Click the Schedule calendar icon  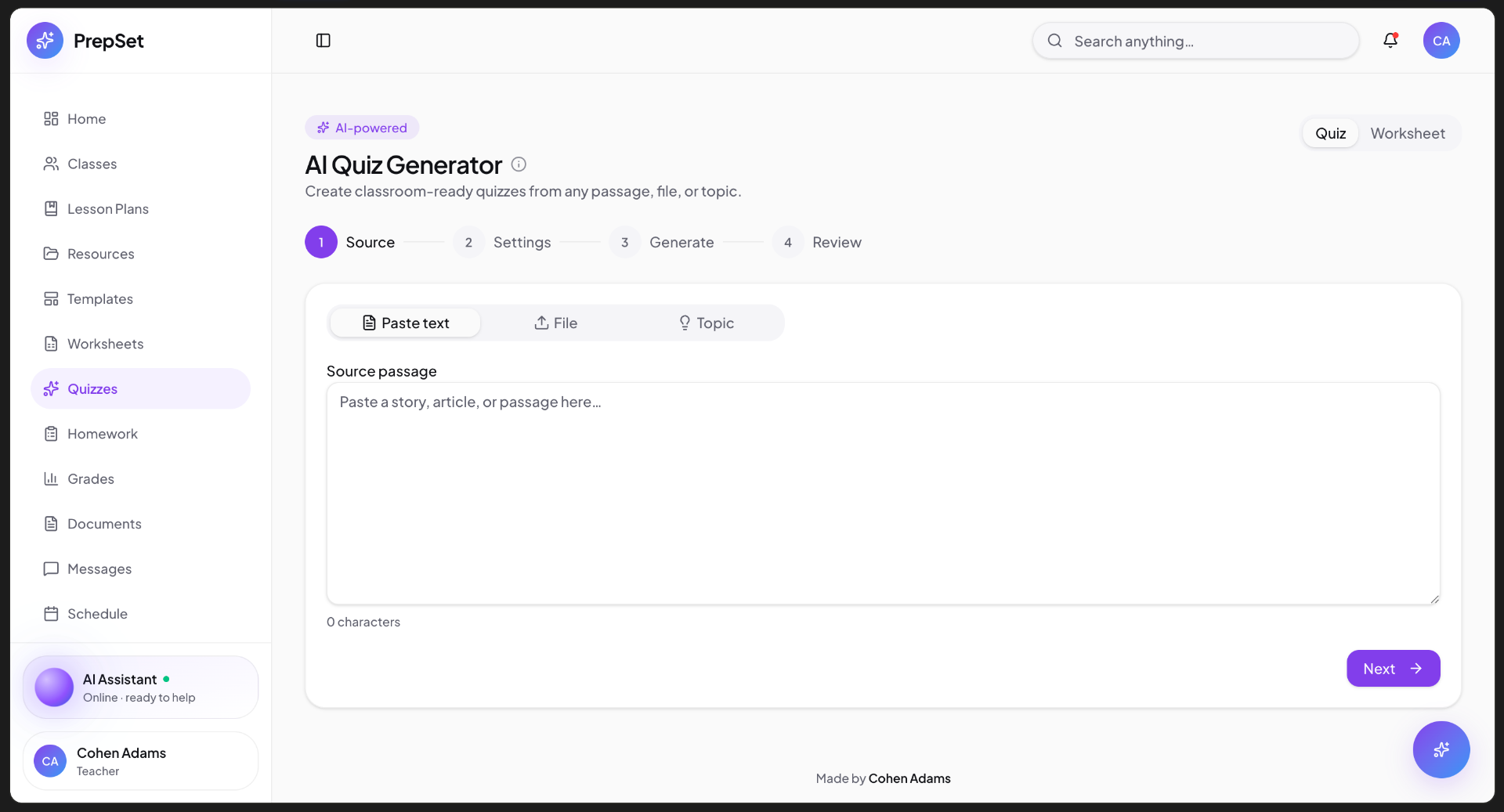51,614
